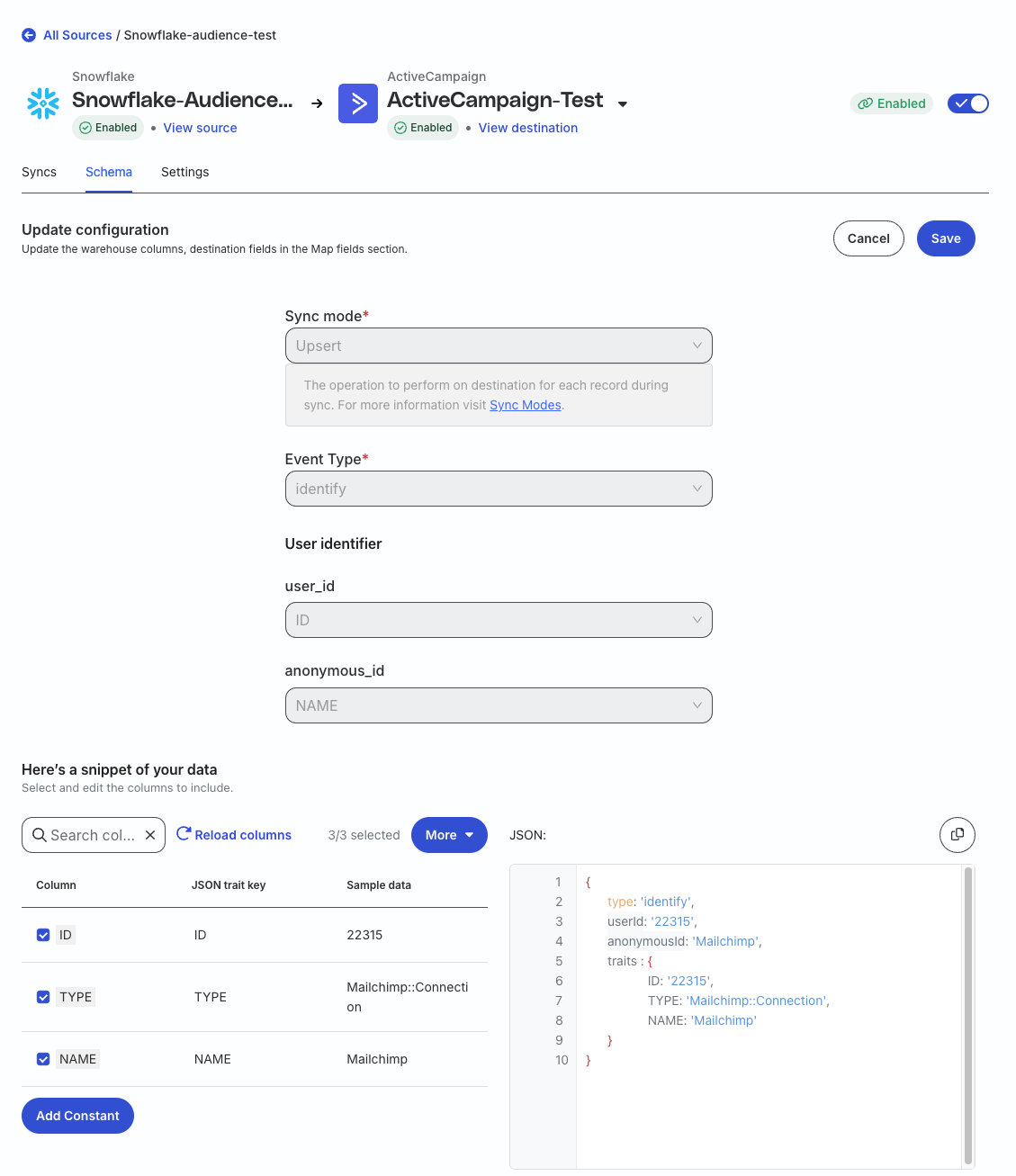Open the Sync Modes documentation link
Screen dimensions: 1016x1176
click(x=525, y=405)
